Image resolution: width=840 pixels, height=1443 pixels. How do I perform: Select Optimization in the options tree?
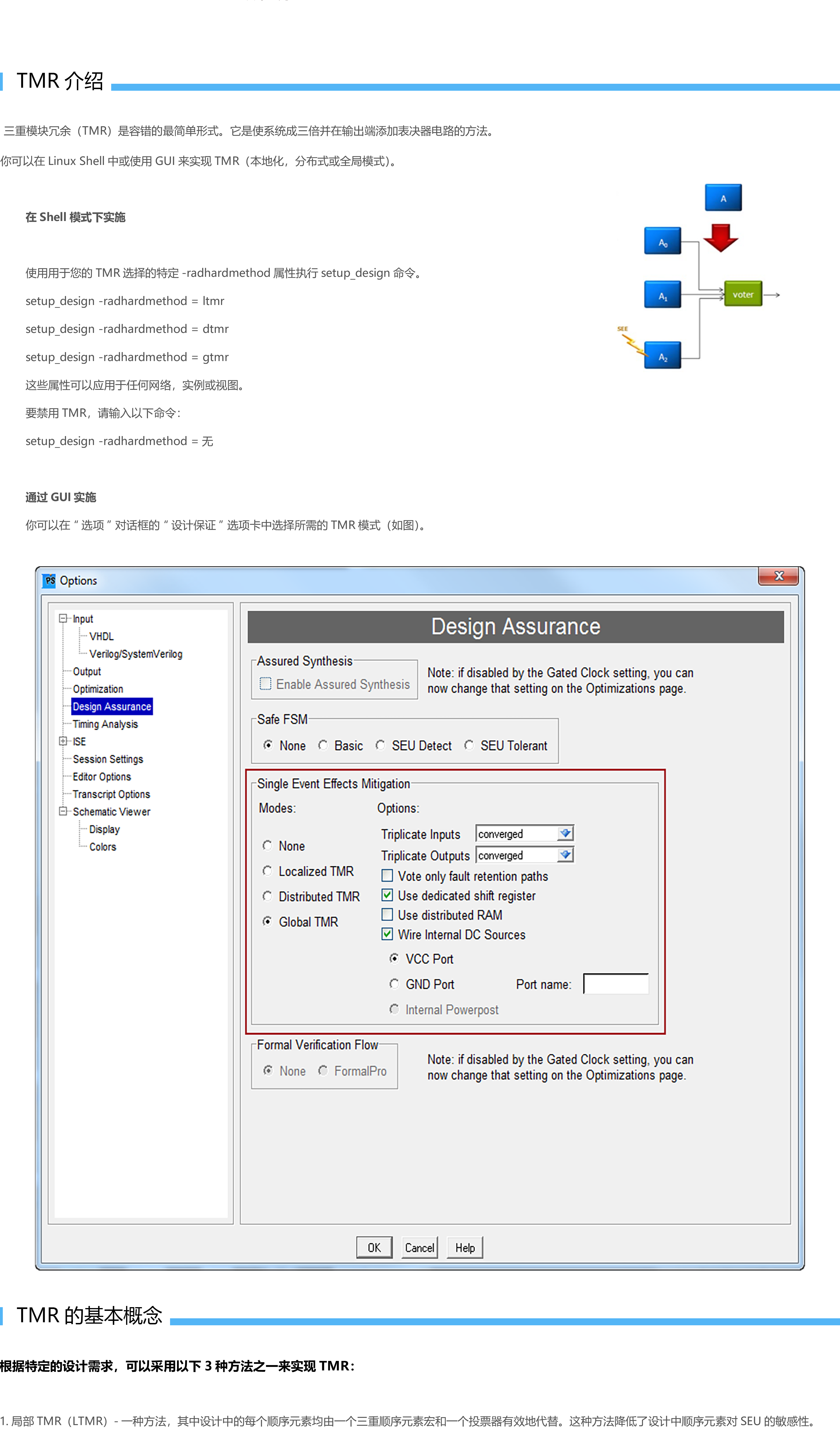pos(98,689)
